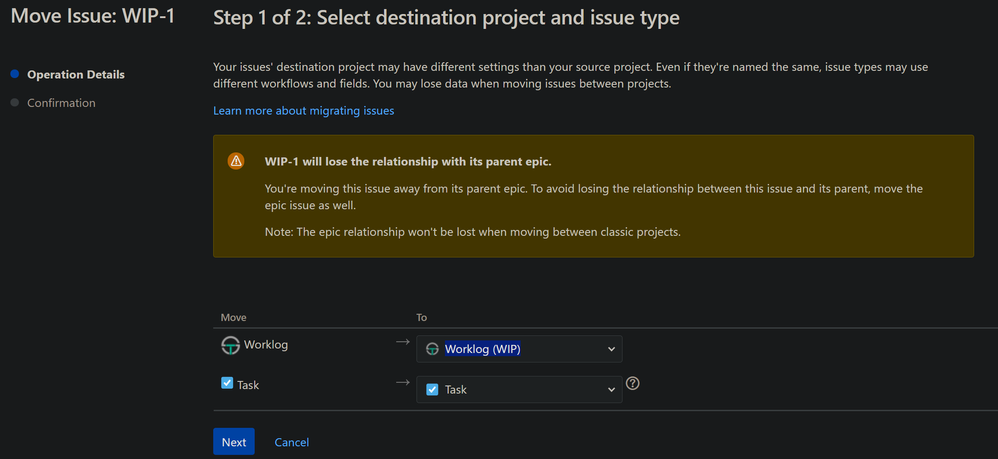Open Learn more about migrating issues
Viewport: 998px width, 459px height.
point(303,111)
